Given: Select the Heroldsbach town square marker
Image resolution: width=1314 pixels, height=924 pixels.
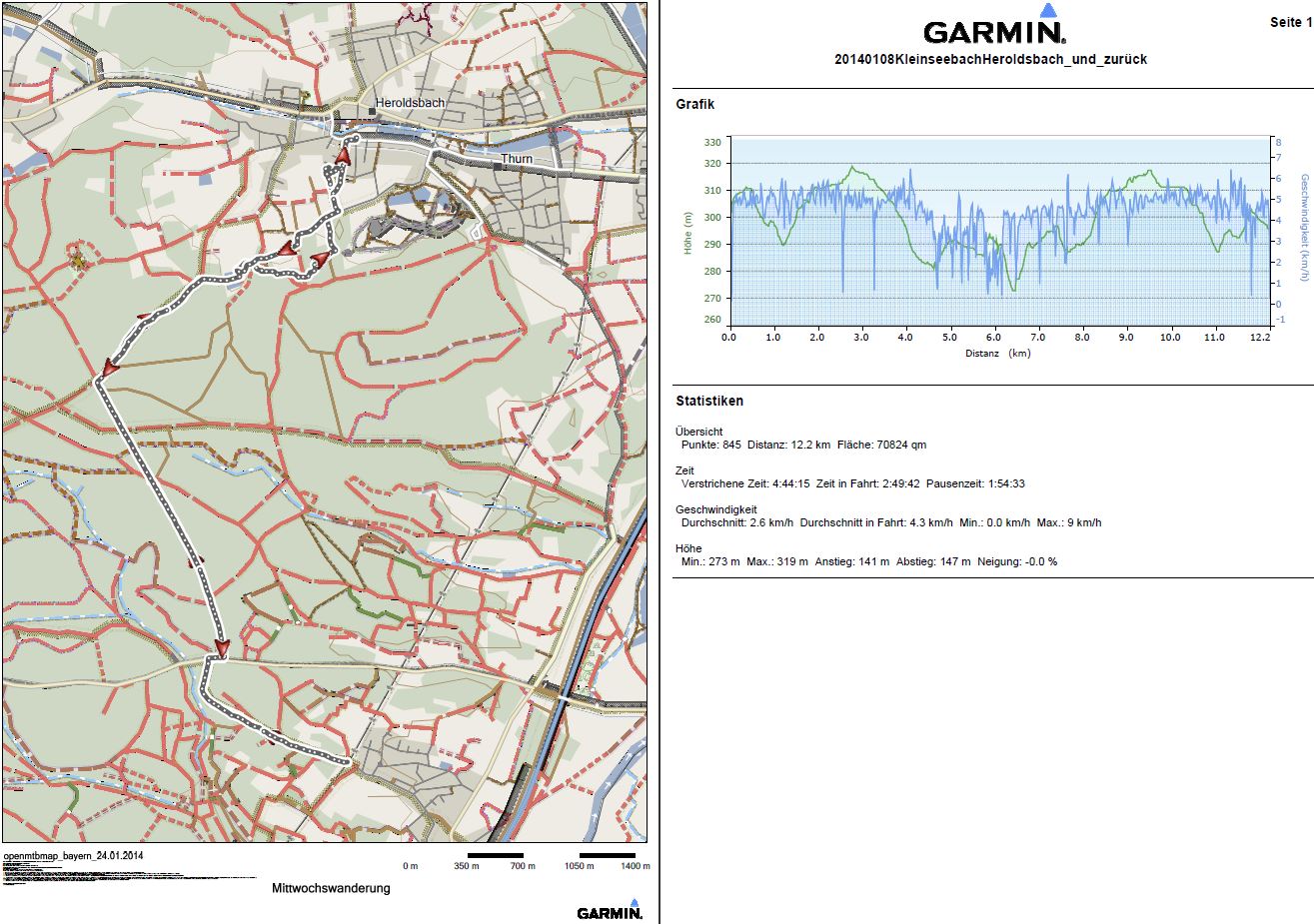Looking at the screenshot, I should (371, 110).
